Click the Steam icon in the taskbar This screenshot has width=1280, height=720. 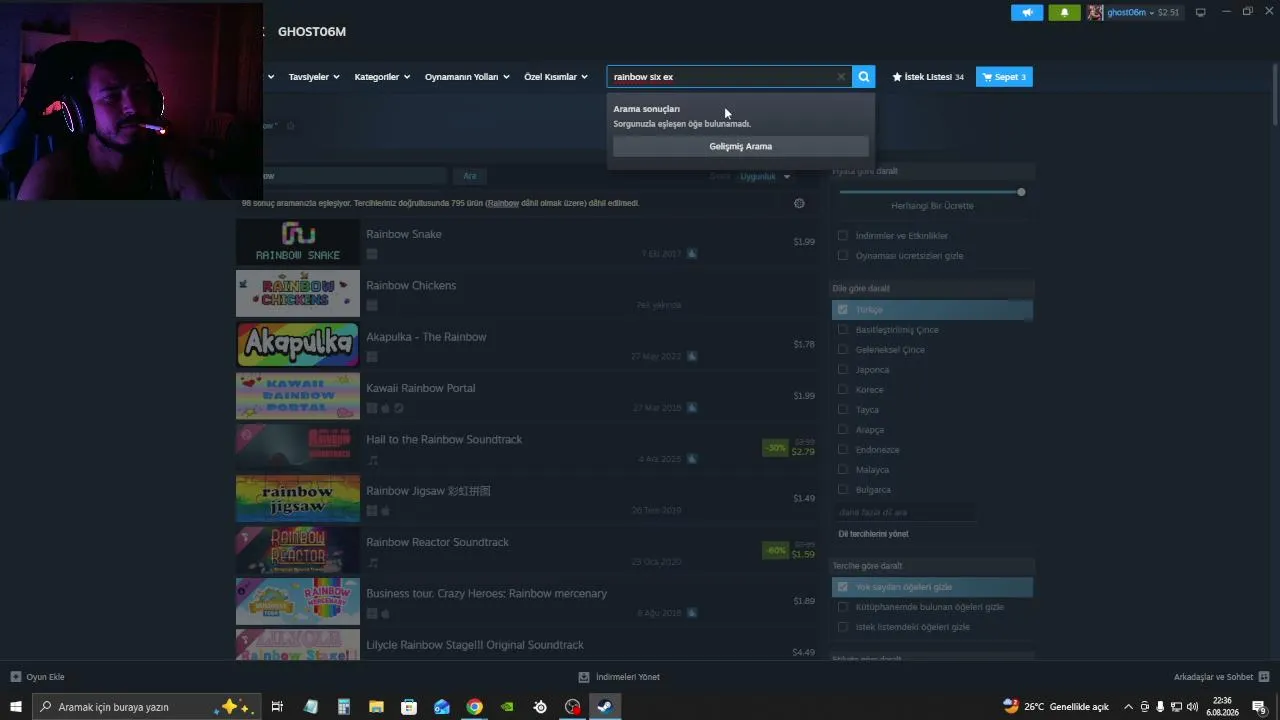(x=605, y=707)
